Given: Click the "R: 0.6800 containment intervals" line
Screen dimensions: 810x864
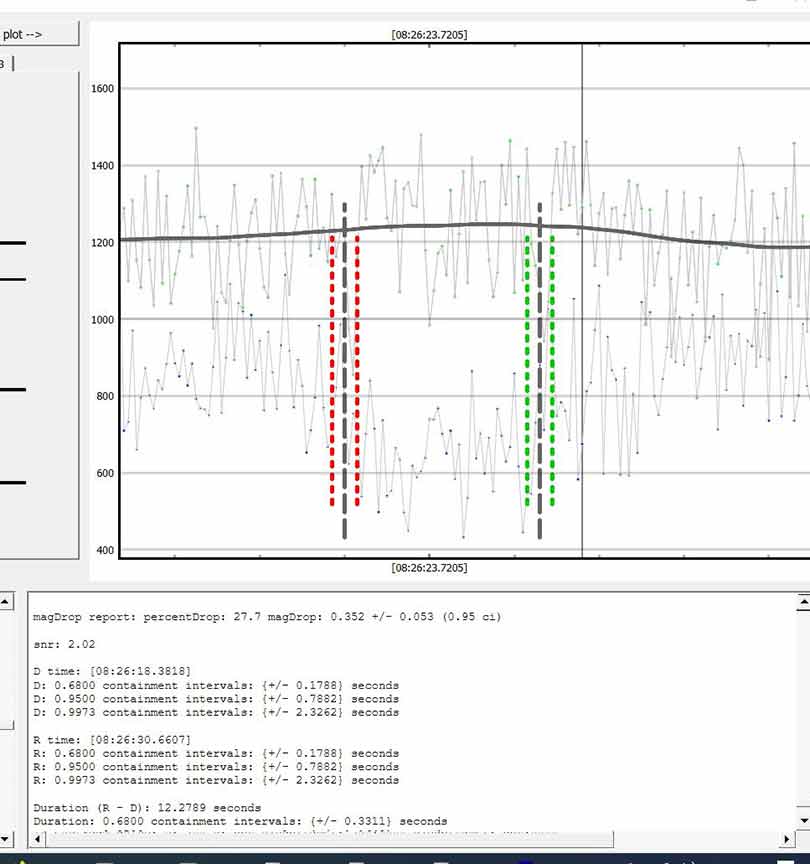Looking at the screenshot, I should pos(216,753).
